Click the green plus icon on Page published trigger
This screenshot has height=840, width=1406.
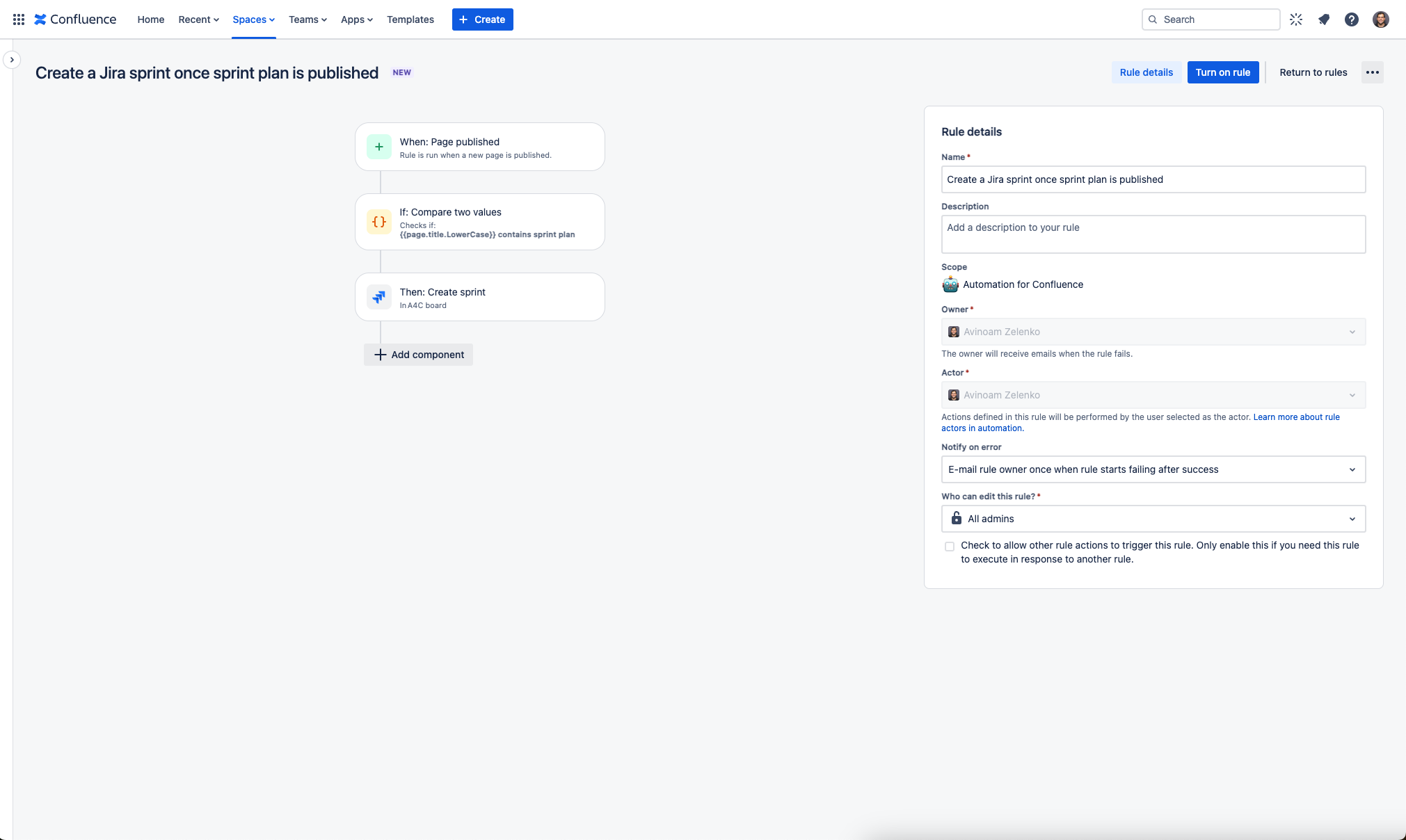(379, 147)
